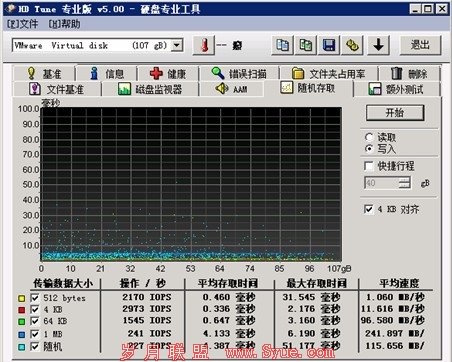Click the 平均速度 column header

(399, 283)
